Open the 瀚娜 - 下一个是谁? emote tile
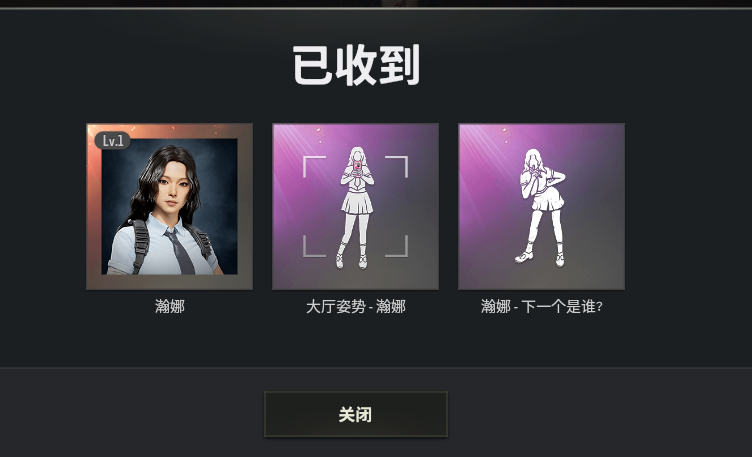 pyautogui.click(x=541, y=207)
